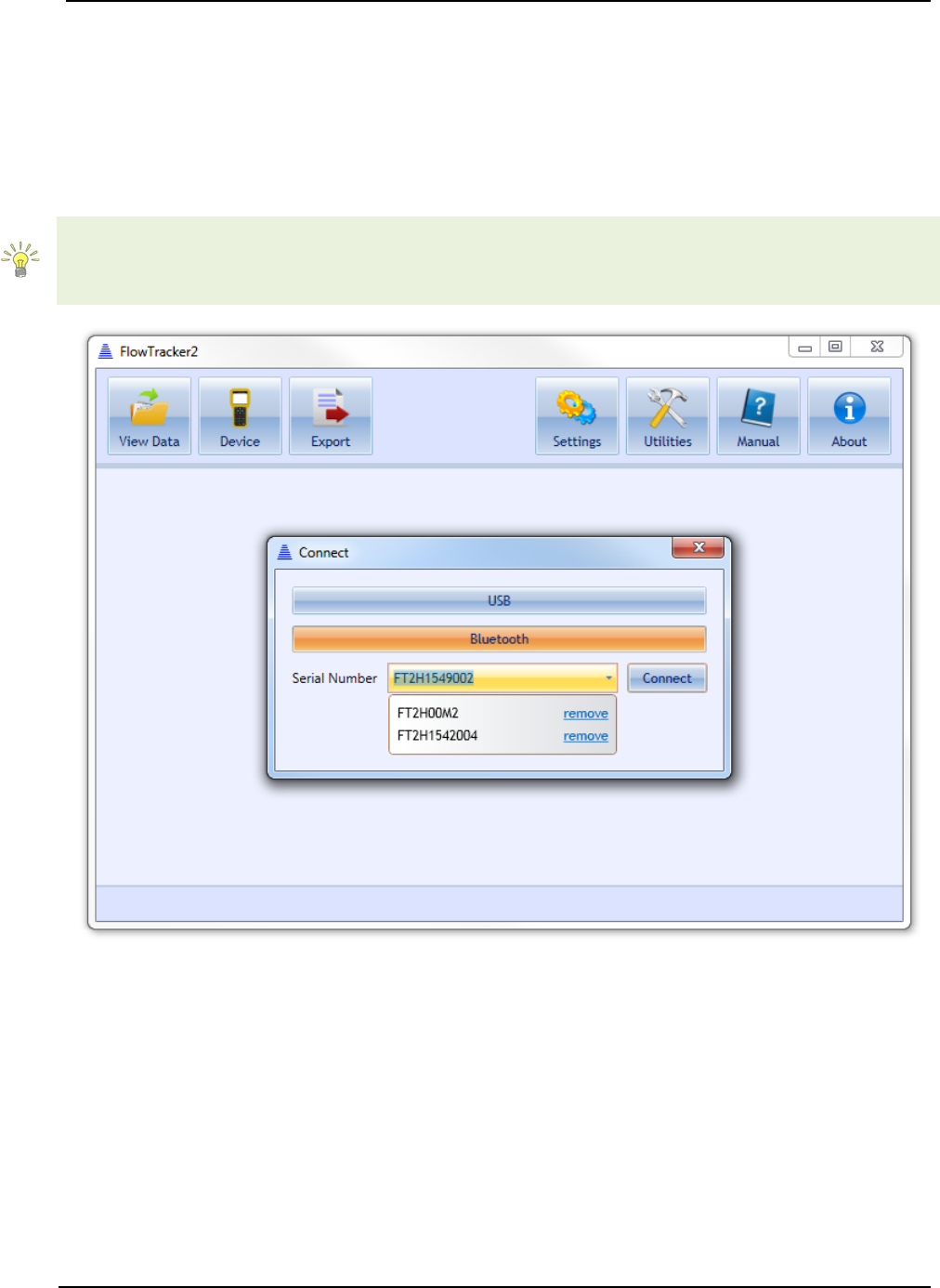The width and height of the screenshot is (940, 1288).
Task: Remove the FT2H1542004 entry
Action: click(585, 736)
